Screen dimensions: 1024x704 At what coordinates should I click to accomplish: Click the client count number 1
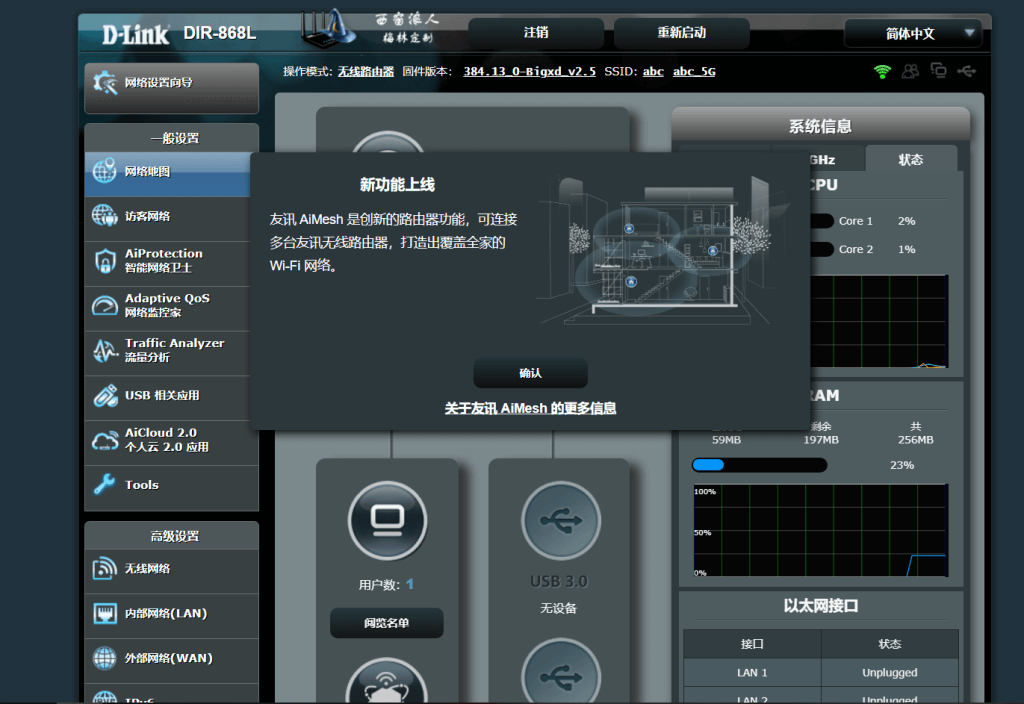[x=409, y=584]
